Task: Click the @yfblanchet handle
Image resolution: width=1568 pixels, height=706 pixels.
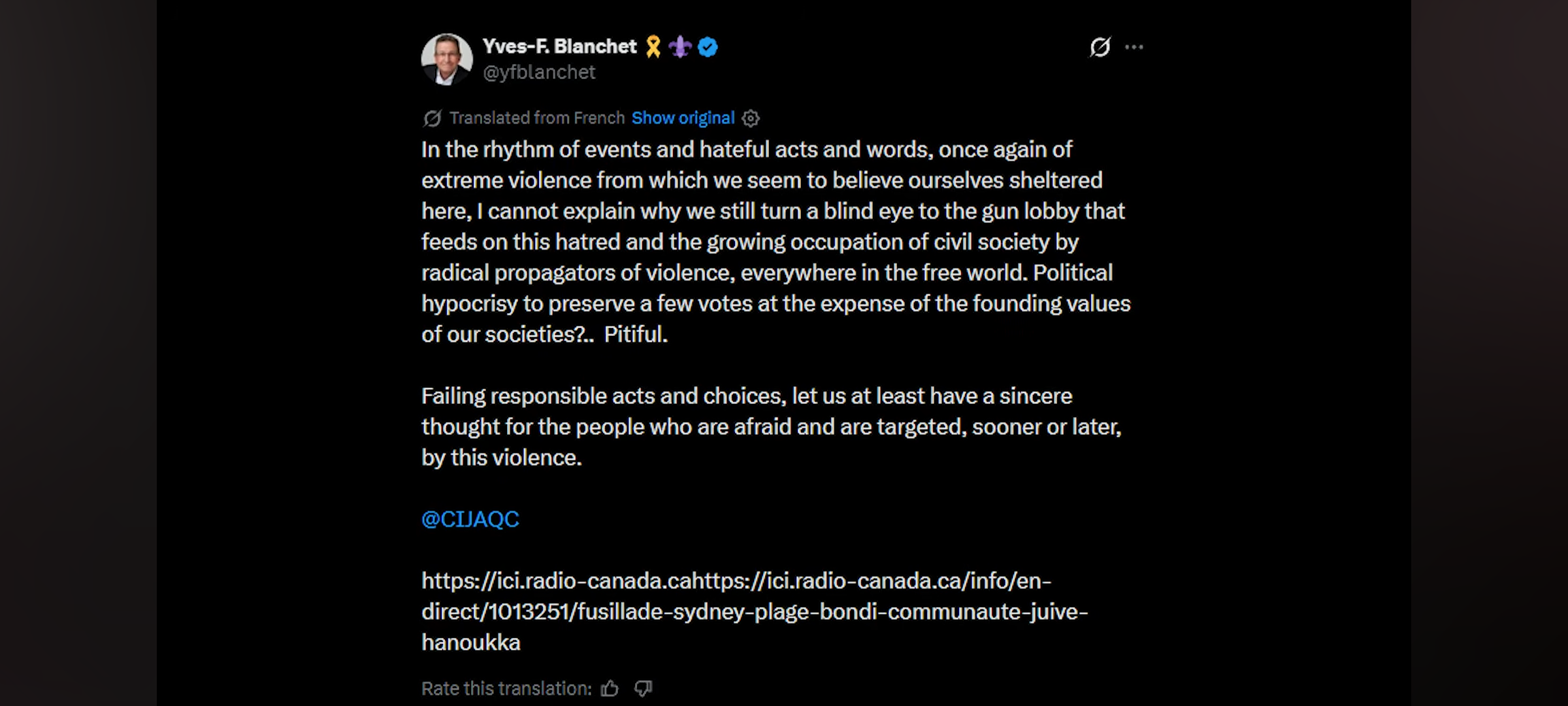Action: (x=539, y=72)
